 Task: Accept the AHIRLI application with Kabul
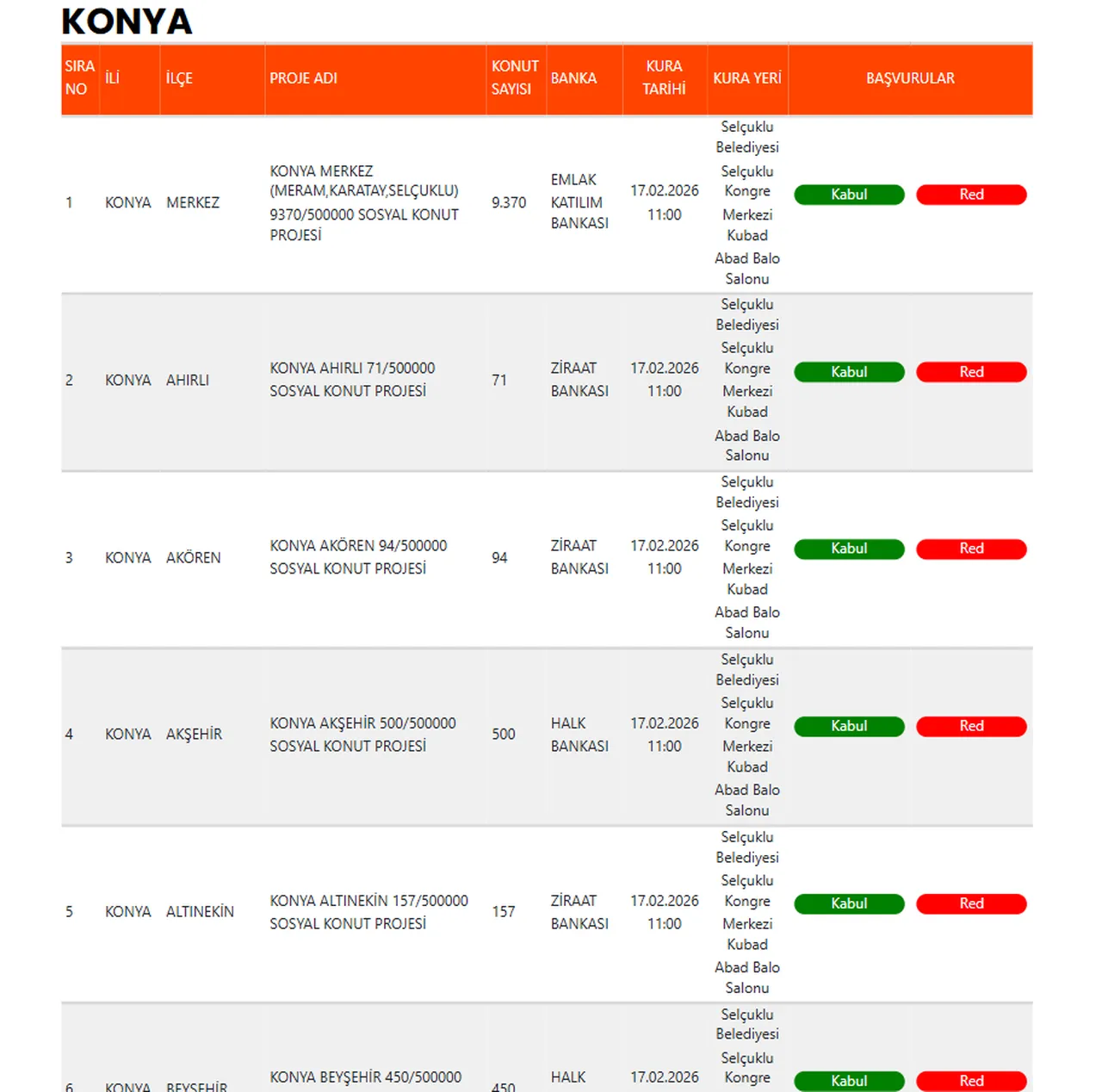click(x=848, y=372)
